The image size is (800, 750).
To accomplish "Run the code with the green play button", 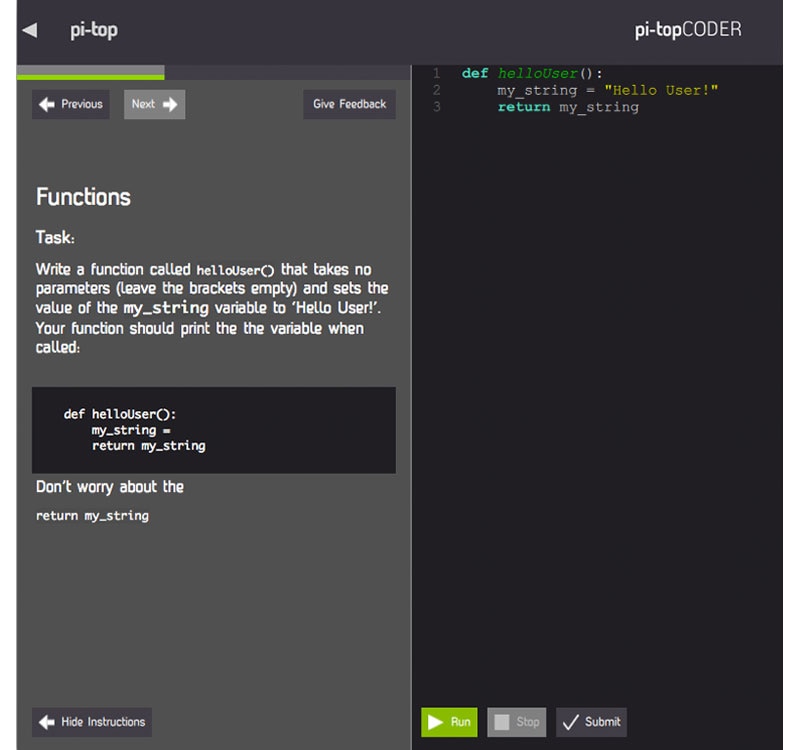I will coord(449,722).
